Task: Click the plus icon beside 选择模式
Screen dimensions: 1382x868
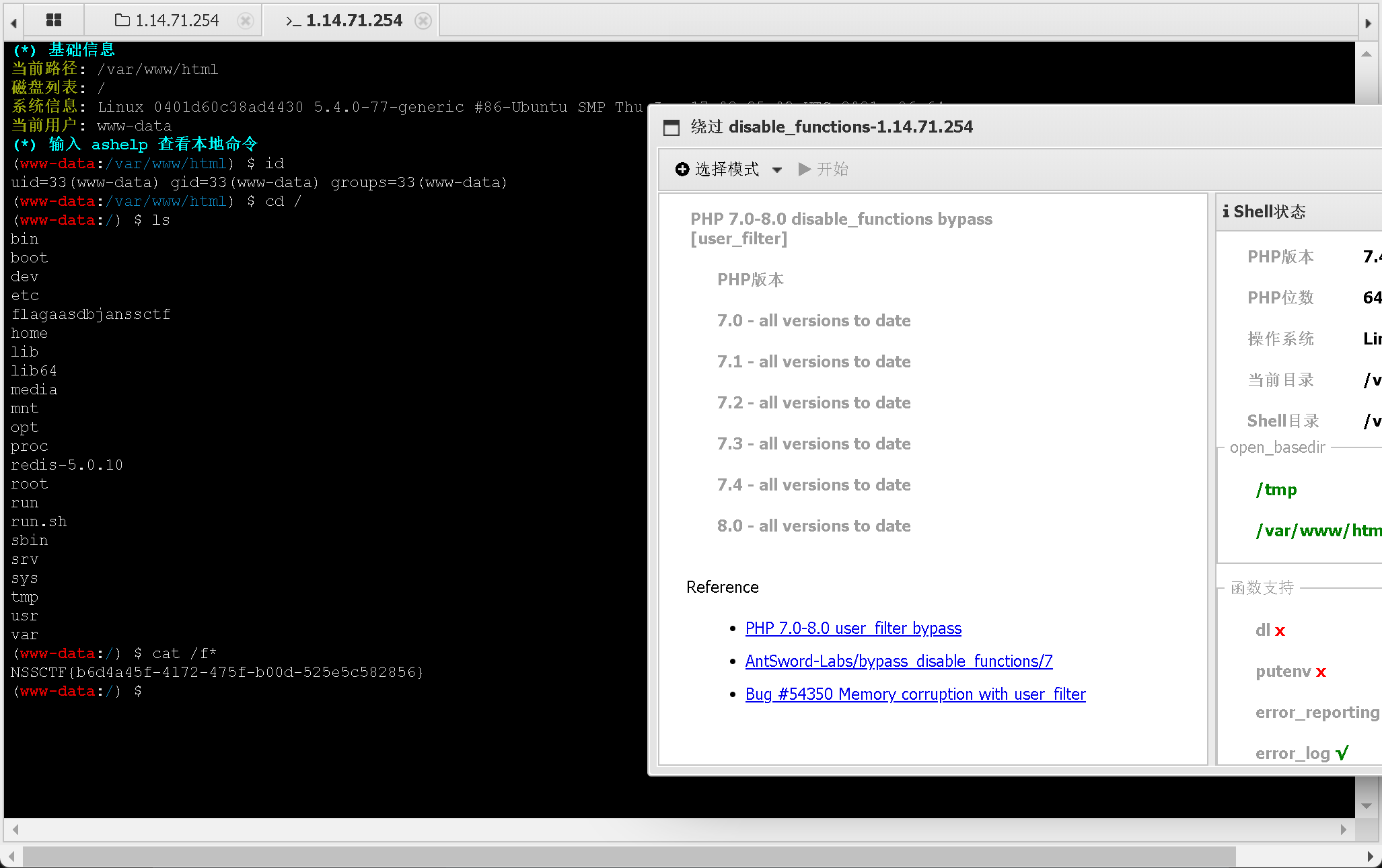Action: [682, 170]
